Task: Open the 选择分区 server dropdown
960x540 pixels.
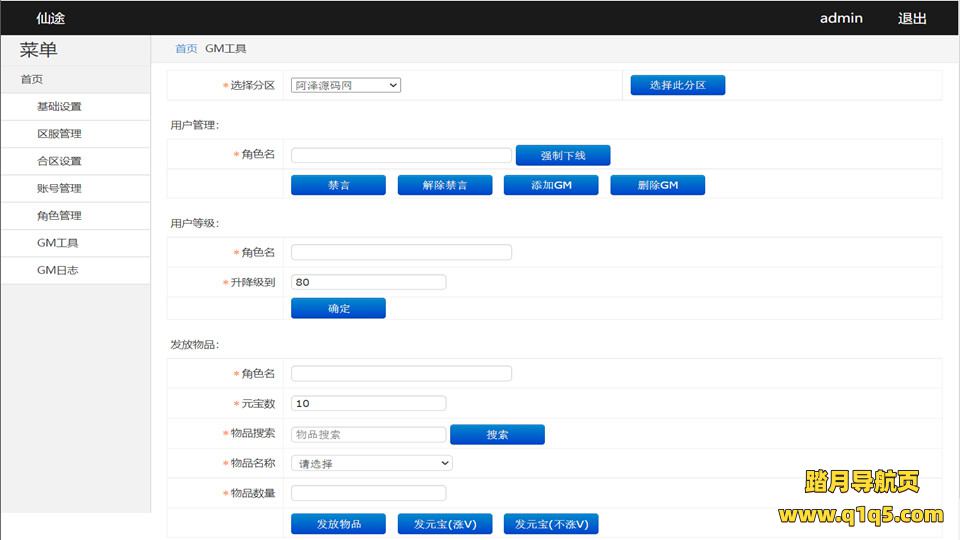Action: 346,86
